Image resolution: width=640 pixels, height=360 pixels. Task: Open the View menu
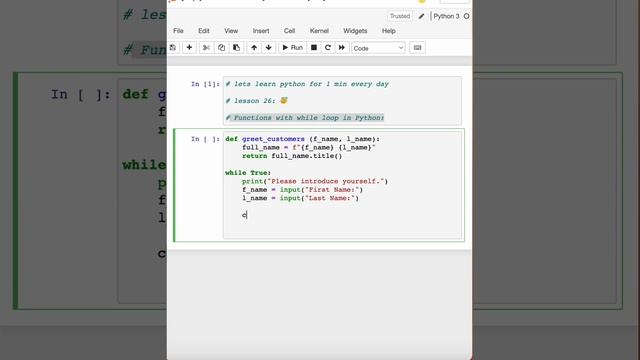point(231,31)
